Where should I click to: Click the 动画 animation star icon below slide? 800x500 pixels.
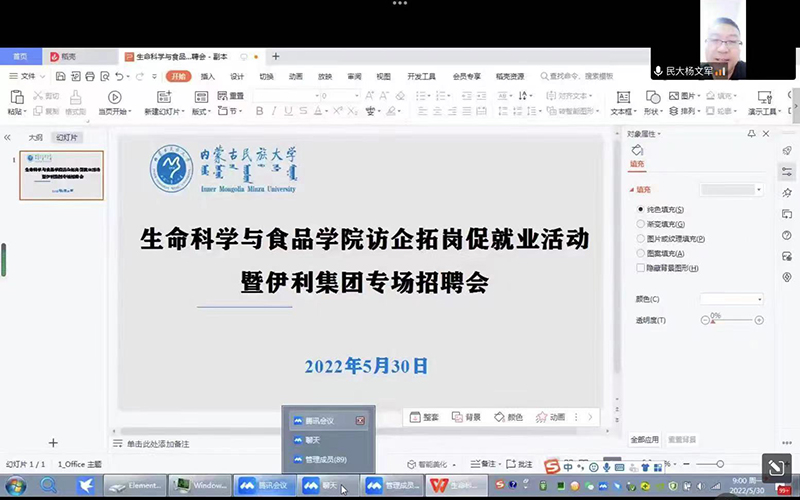click(541, 417)
